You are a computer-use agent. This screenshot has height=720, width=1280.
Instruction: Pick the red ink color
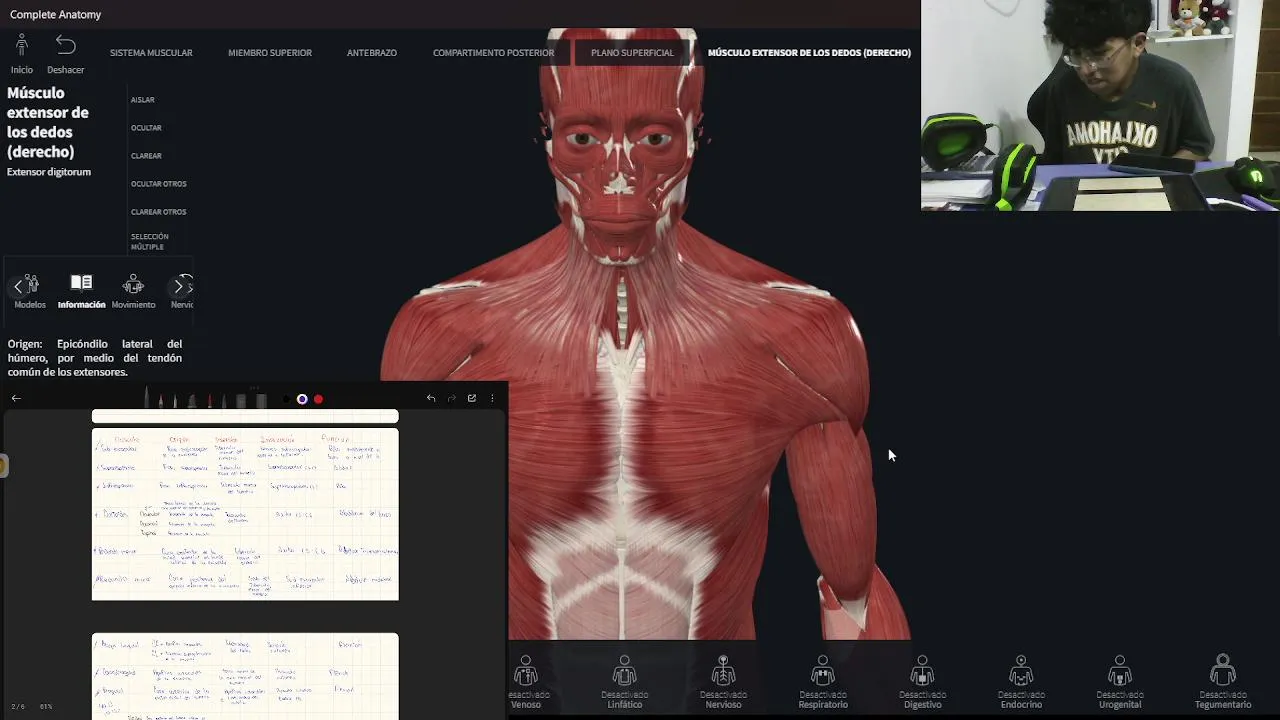(x=318, y=399)
